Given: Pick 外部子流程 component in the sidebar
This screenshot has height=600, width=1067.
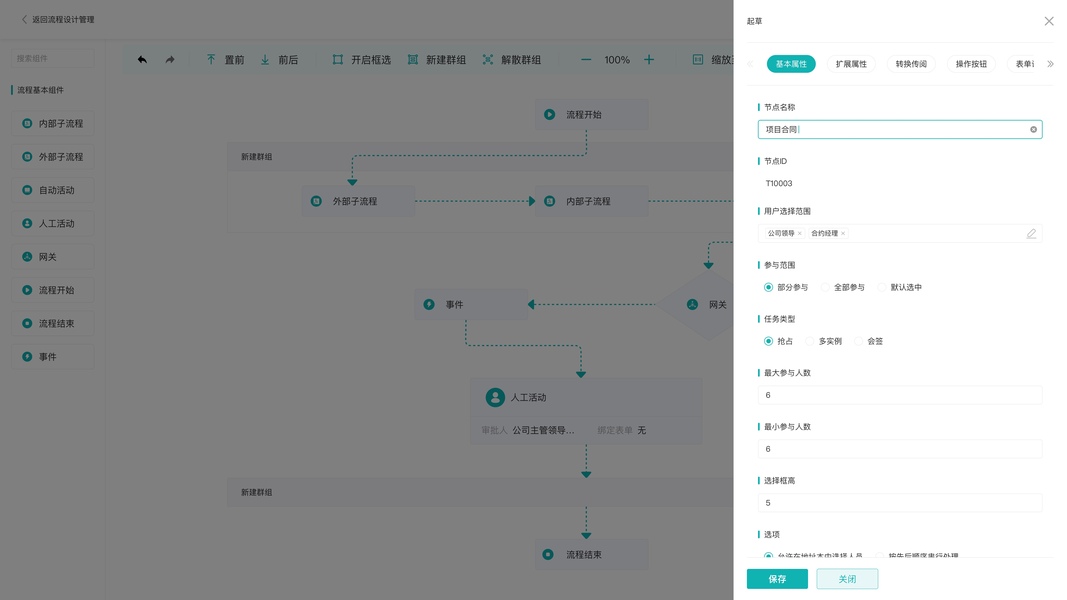Looking at the screenshot, I should coord(52,157).
